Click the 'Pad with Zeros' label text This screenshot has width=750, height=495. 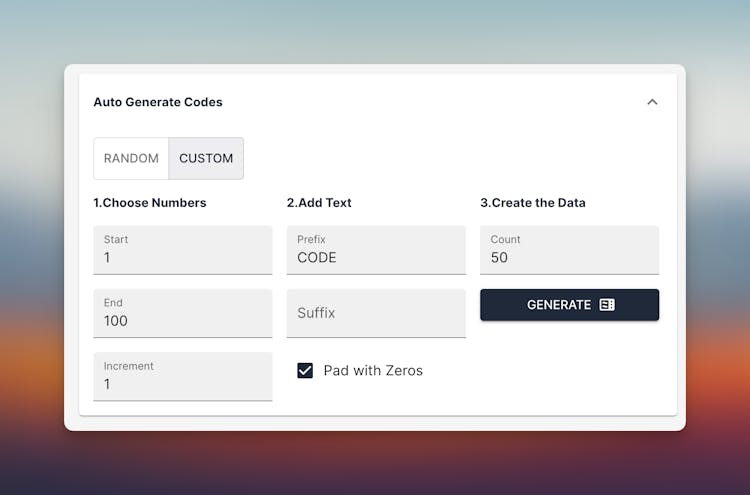point(373,371)
